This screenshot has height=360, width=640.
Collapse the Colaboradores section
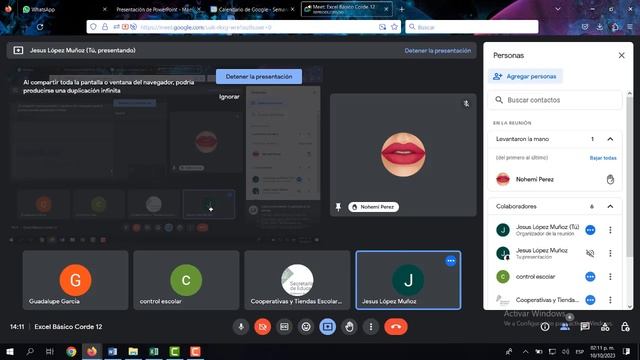[x=610, y=207]
